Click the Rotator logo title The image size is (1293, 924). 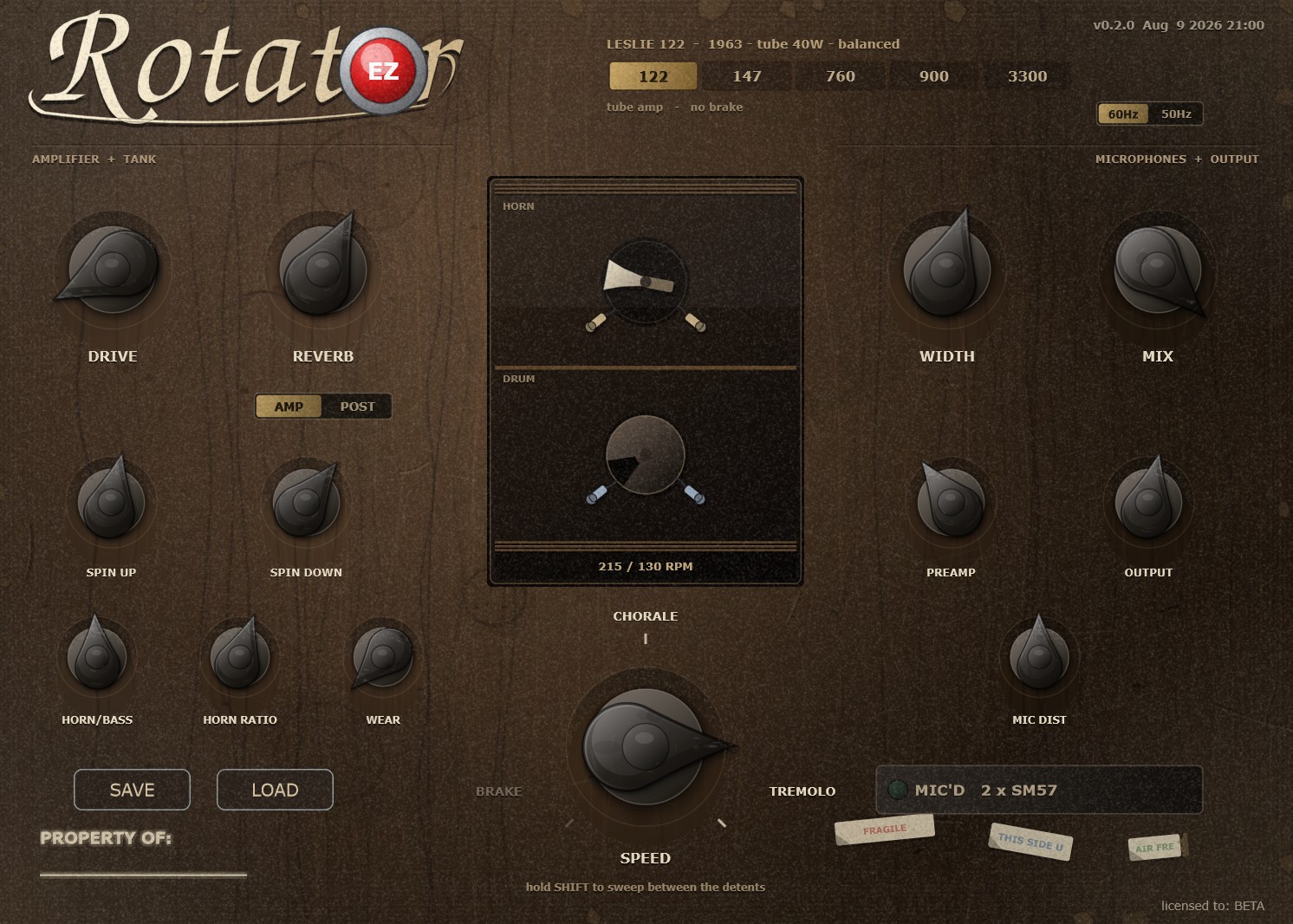(x=247, y=68)
